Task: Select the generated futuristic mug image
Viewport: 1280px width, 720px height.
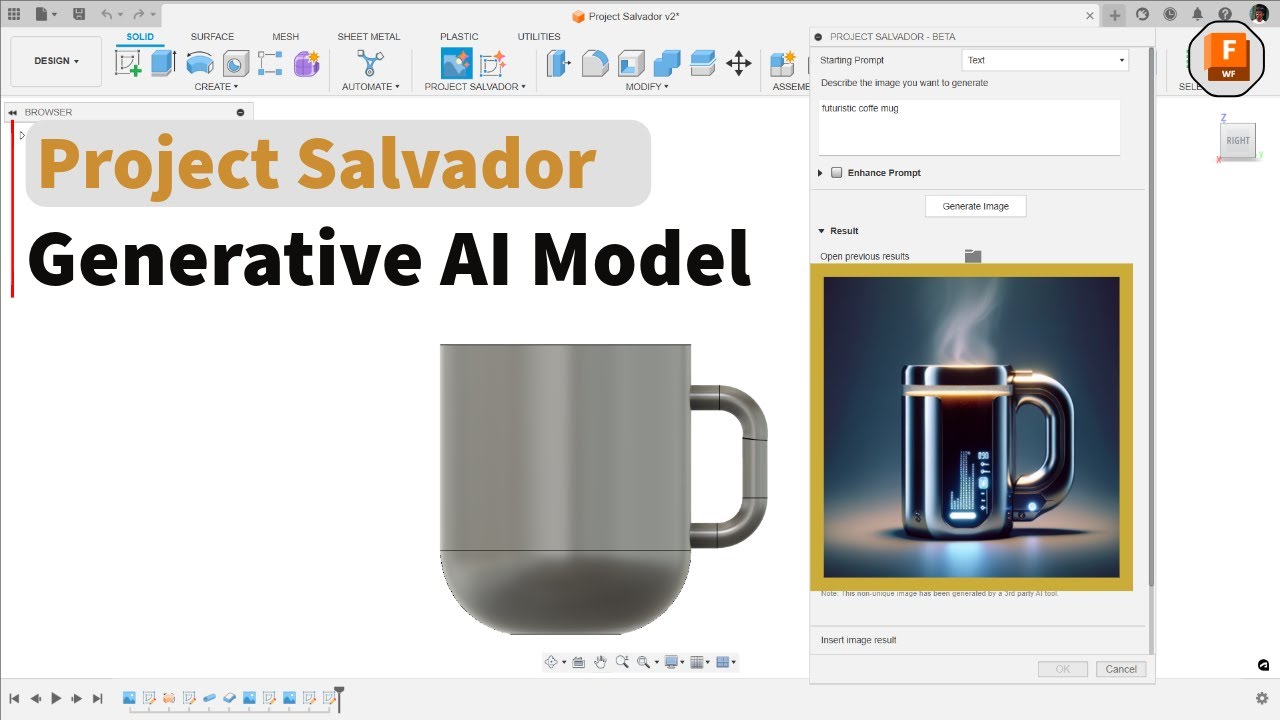Action: tap(971, 427)
